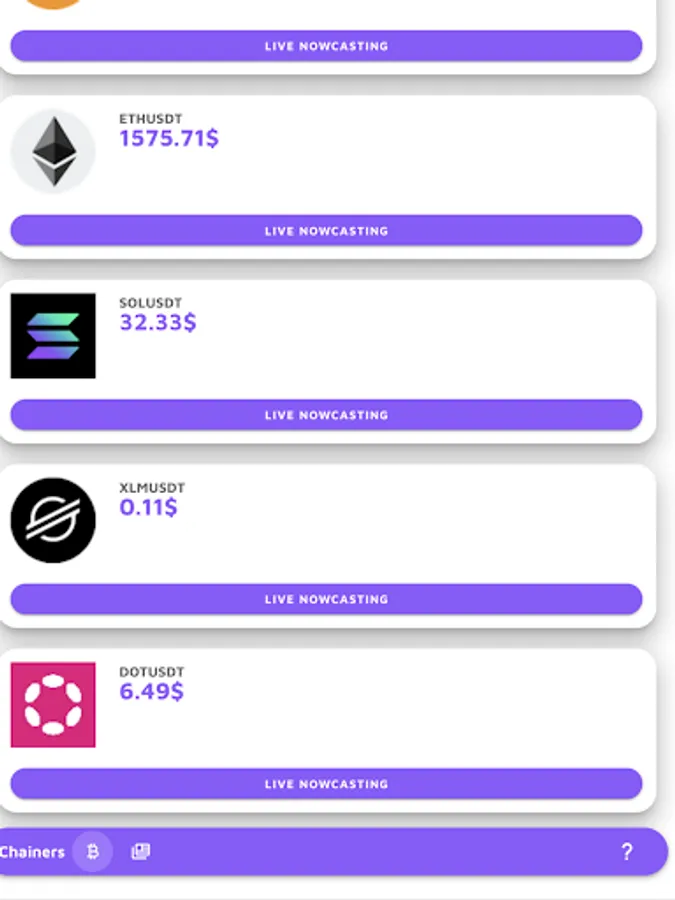Open the news icon in bottom bar
This screenshot has height=900, width=675.
click(x=140, y=852)
